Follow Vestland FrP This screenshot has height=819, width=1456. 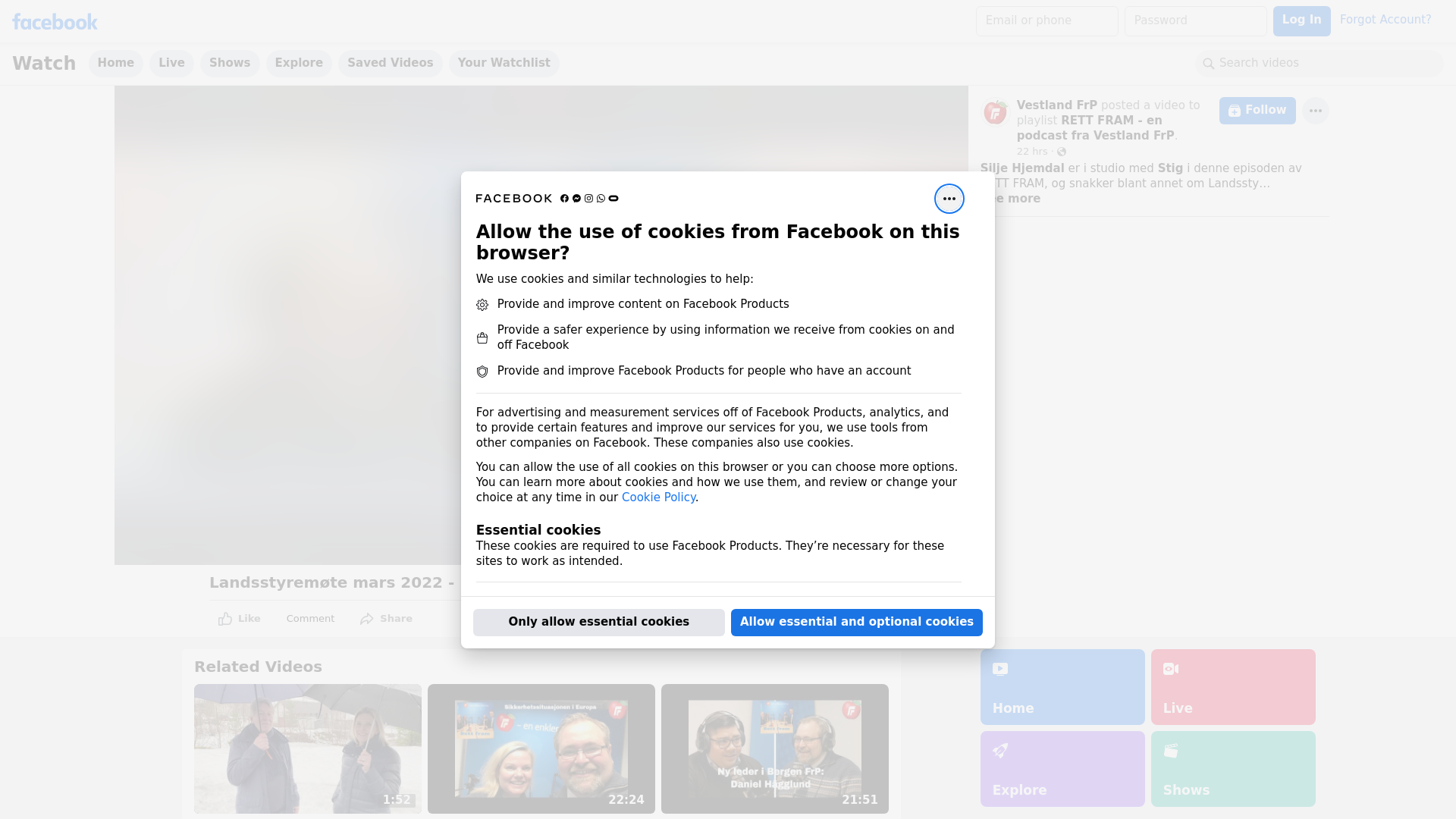1257,111
